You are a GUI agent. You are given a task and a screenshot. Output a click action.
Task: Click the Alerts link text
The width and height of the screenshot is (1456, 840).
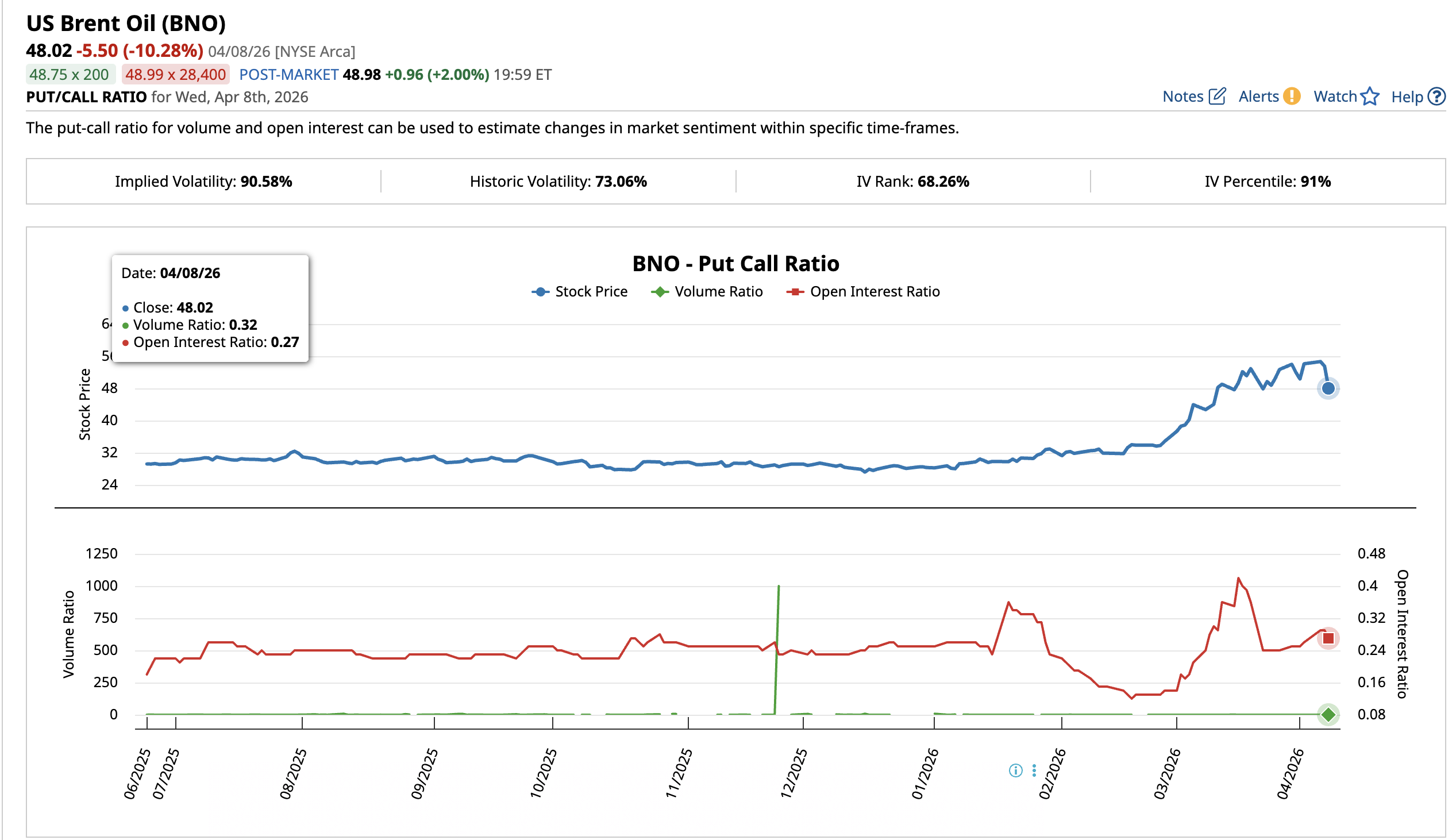coord(1259,97)
